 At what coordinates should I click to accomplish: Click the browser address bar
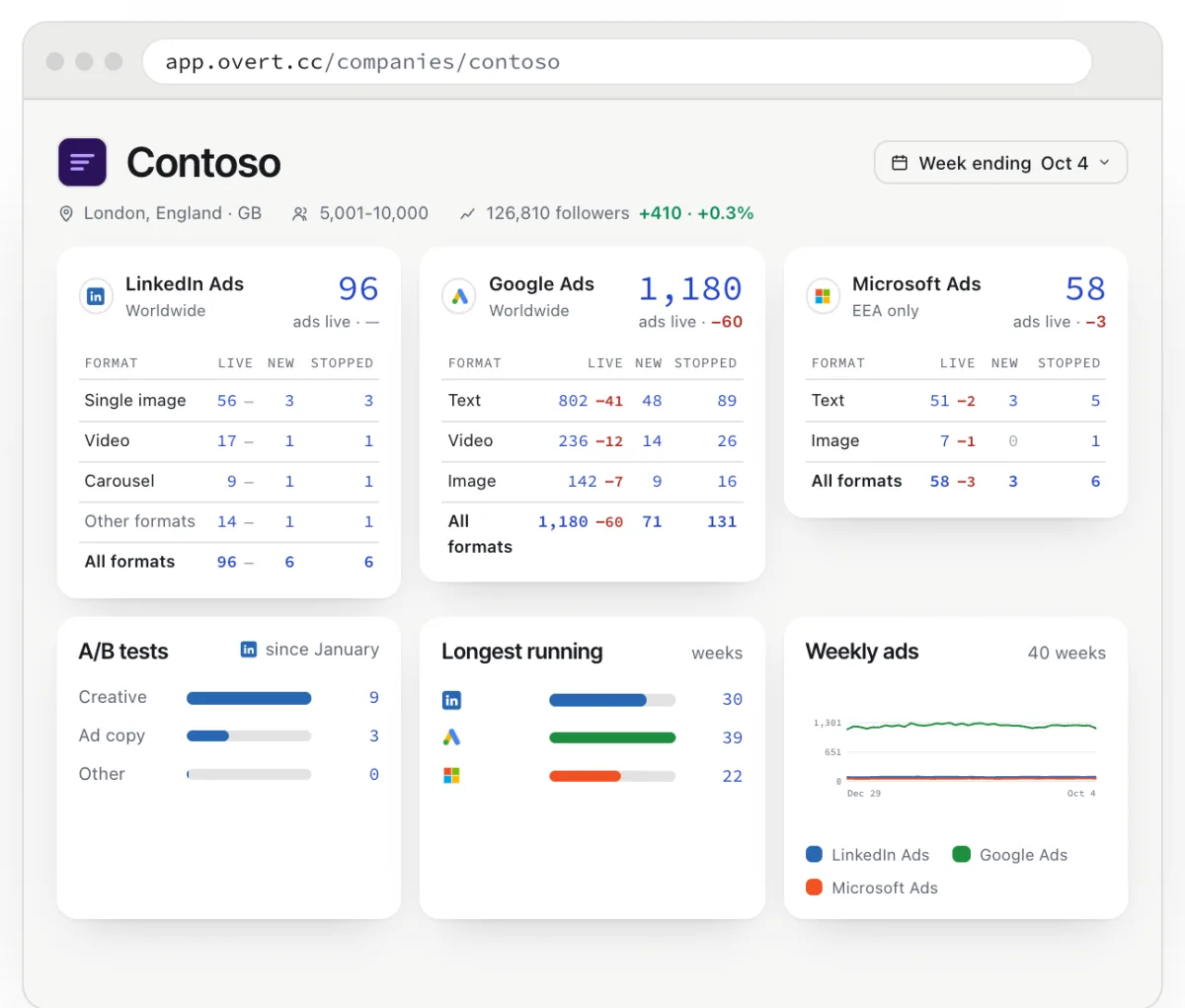(x=617, y=62)
